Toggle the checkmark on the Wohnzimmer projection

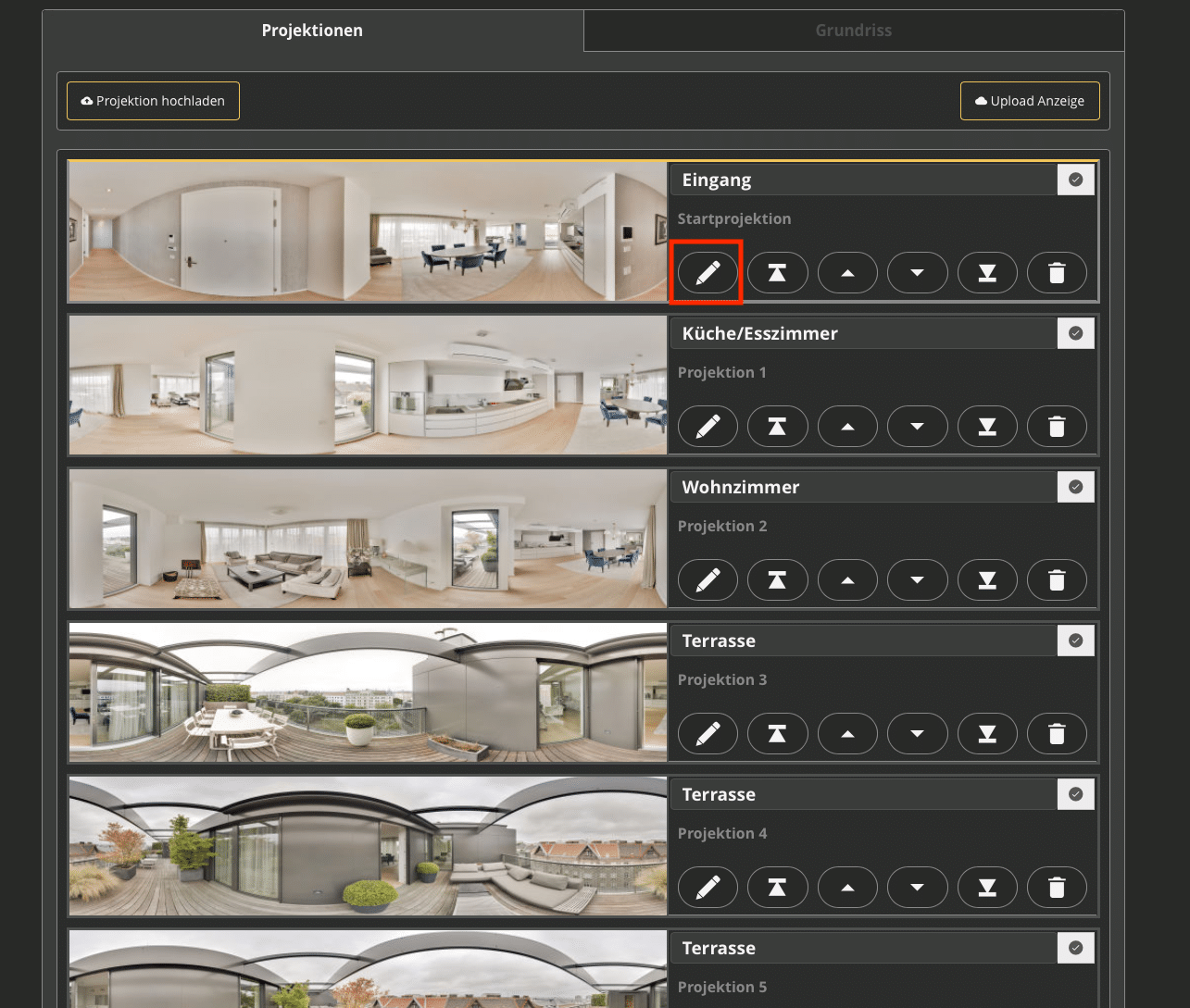[x=1075, y=487]
